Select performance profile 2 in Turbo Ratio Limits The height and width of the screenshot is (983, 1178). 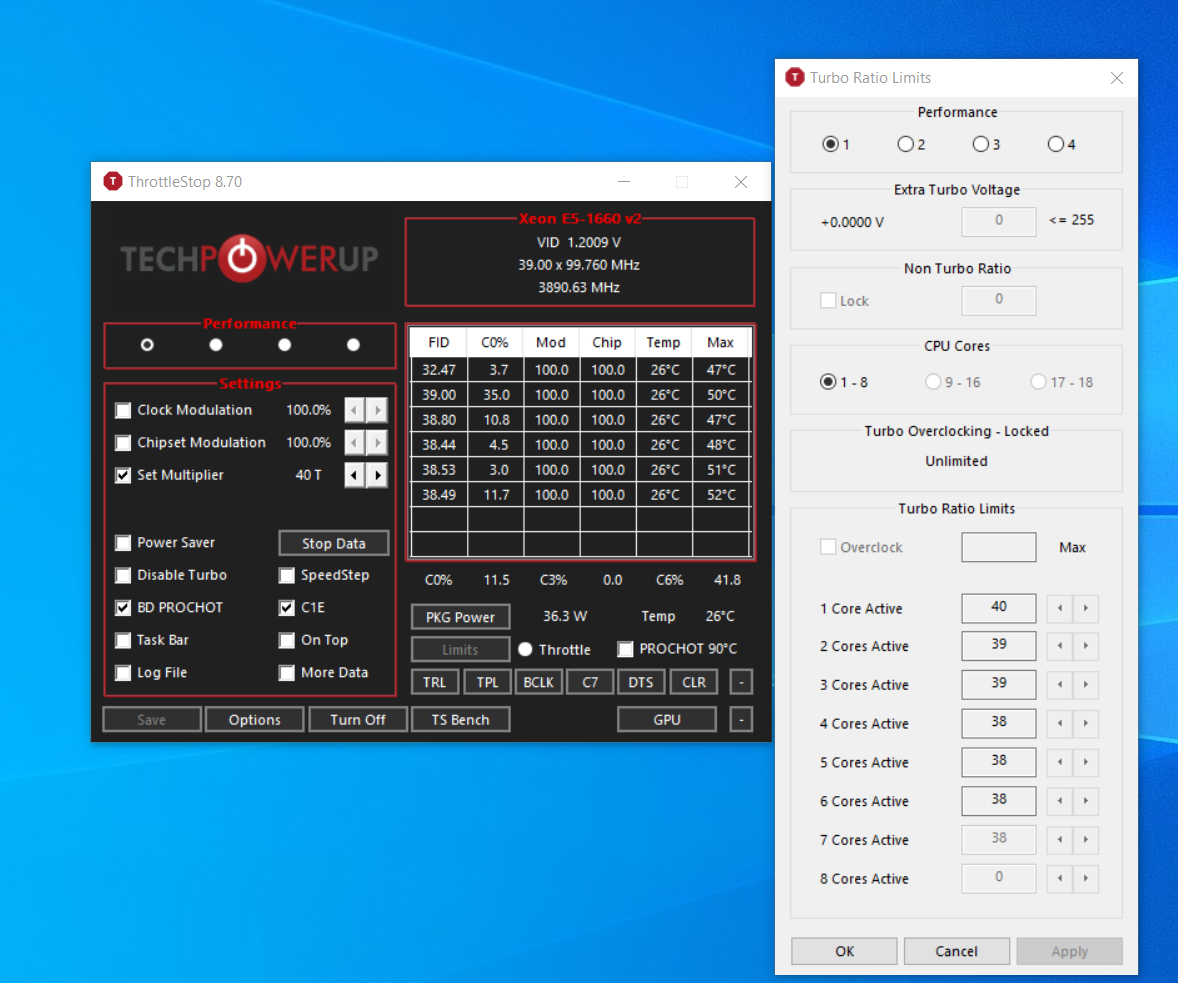point(905,144)
